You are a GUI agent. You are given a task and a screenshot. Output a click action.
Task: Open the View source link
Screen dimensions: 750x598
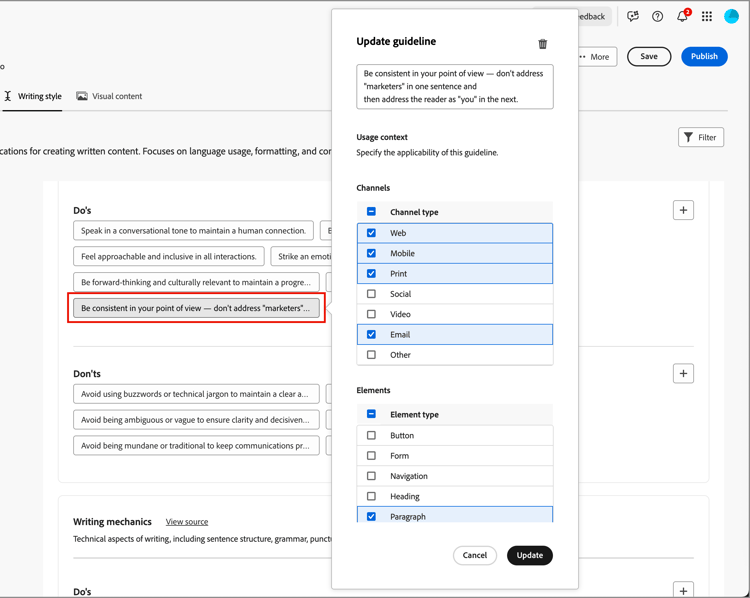(x=187, y=522)
